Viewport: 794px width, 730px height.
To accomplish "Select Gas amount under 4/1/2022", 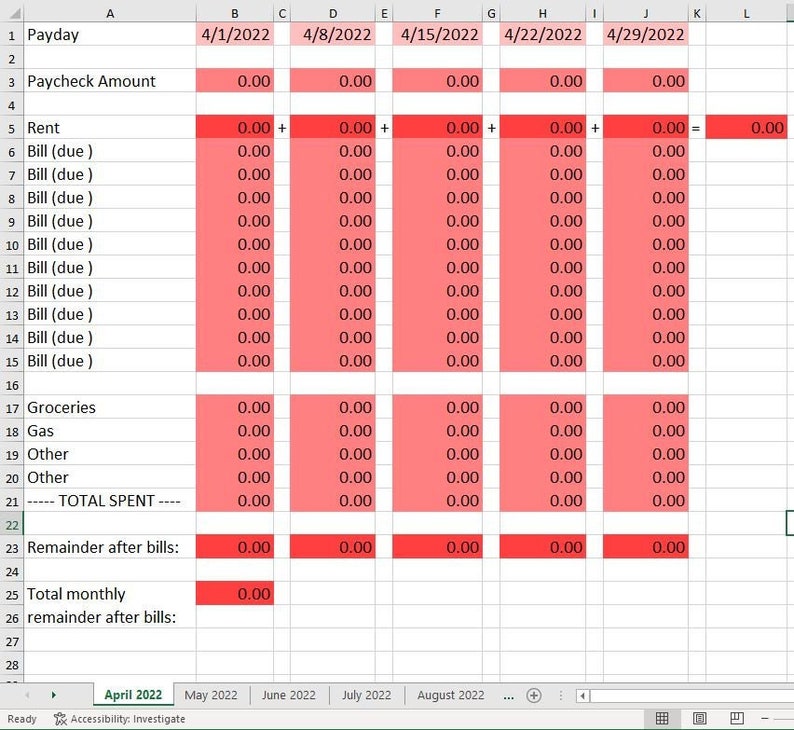I will point(235,430).
